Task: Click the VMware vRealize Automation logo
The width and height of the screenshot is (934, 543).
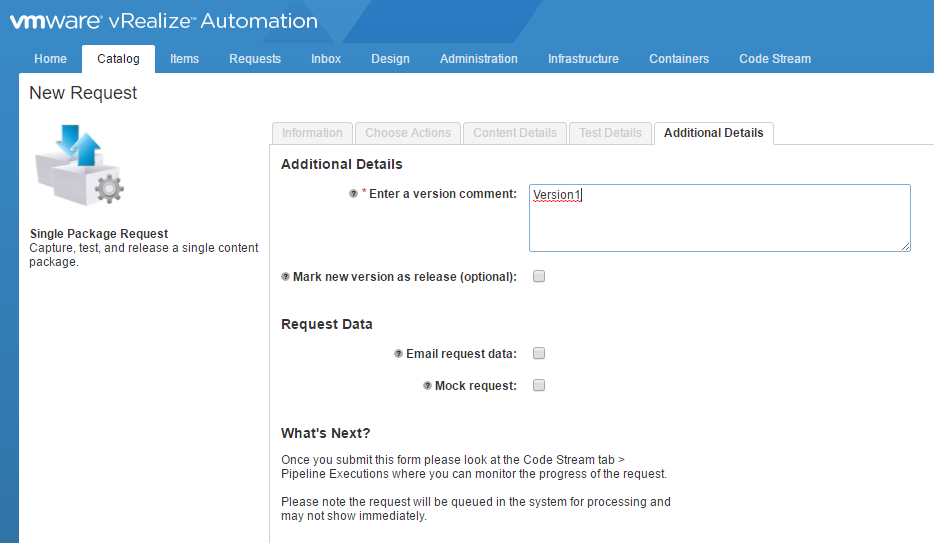Action: [x=163, y=21]
